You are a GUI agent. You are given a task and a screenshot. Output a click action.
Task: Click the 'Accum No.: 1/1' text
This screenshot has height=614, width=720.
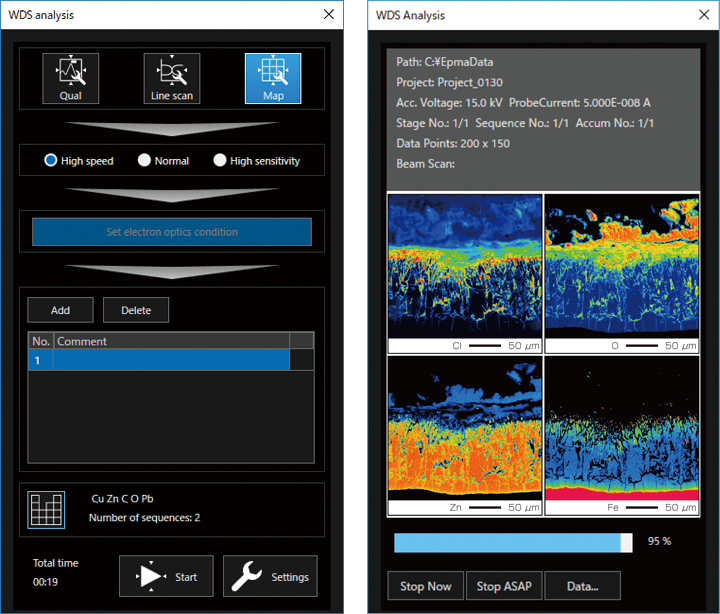coord(615,123)
